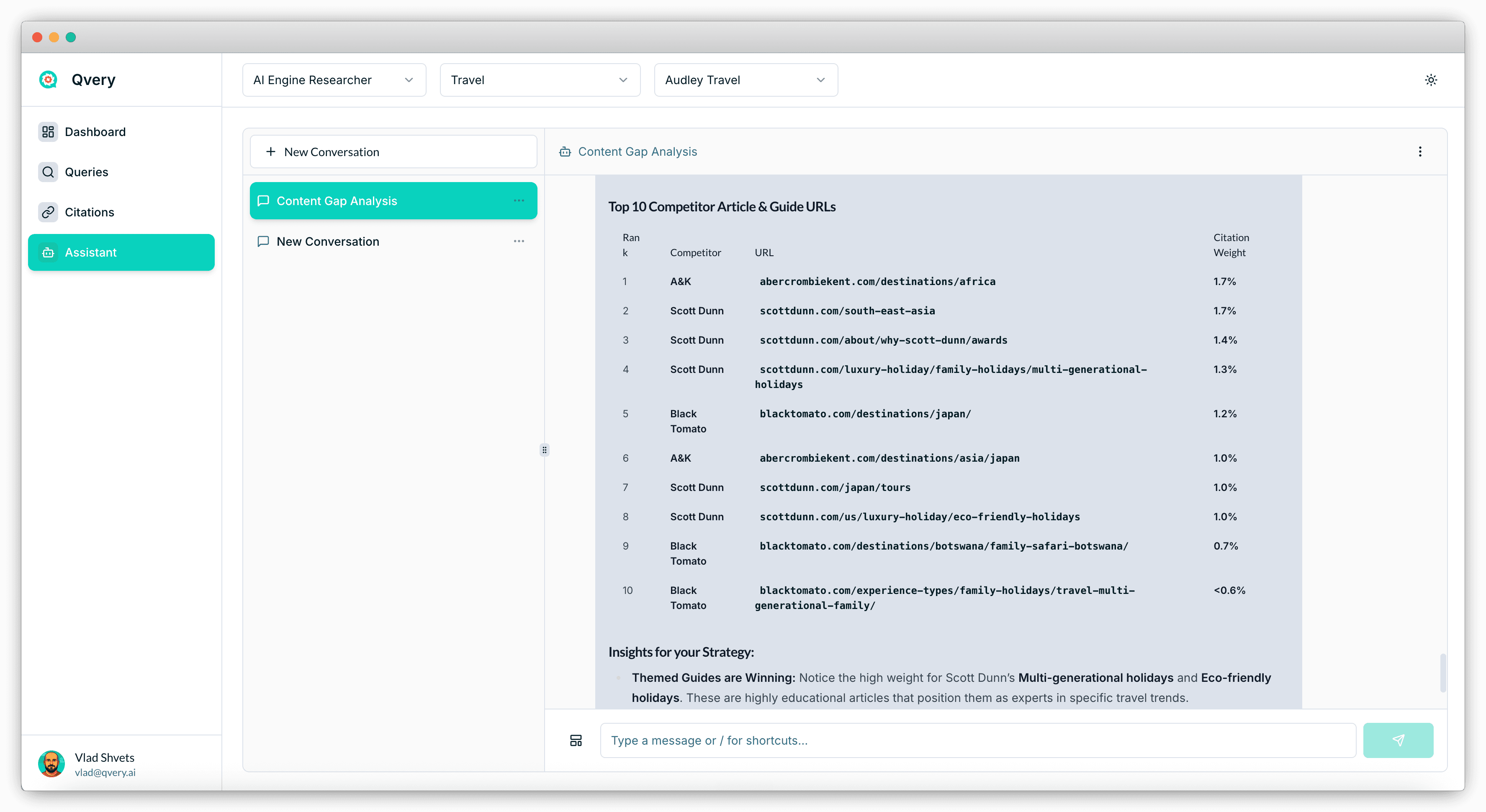Click the 1.3% citation weight cell

click(1225, 370)
